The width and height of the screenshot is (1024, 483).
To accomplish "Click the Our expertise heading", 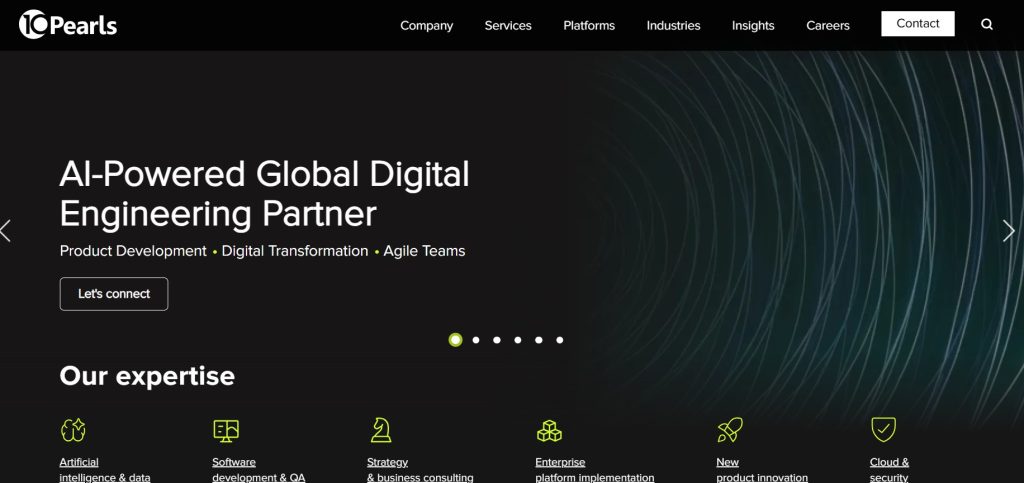I will coord(147,376).
